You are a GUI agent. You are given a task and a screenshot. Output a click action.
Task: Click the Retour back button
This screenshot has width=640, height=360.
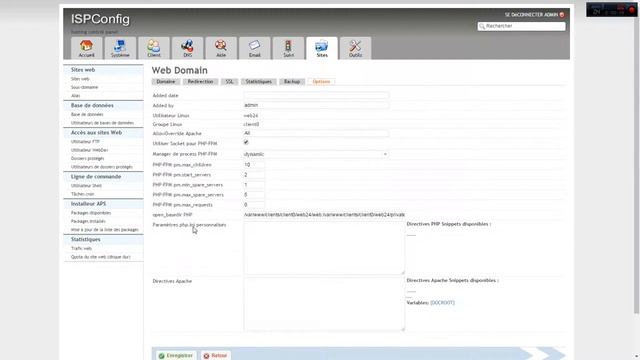216,356
